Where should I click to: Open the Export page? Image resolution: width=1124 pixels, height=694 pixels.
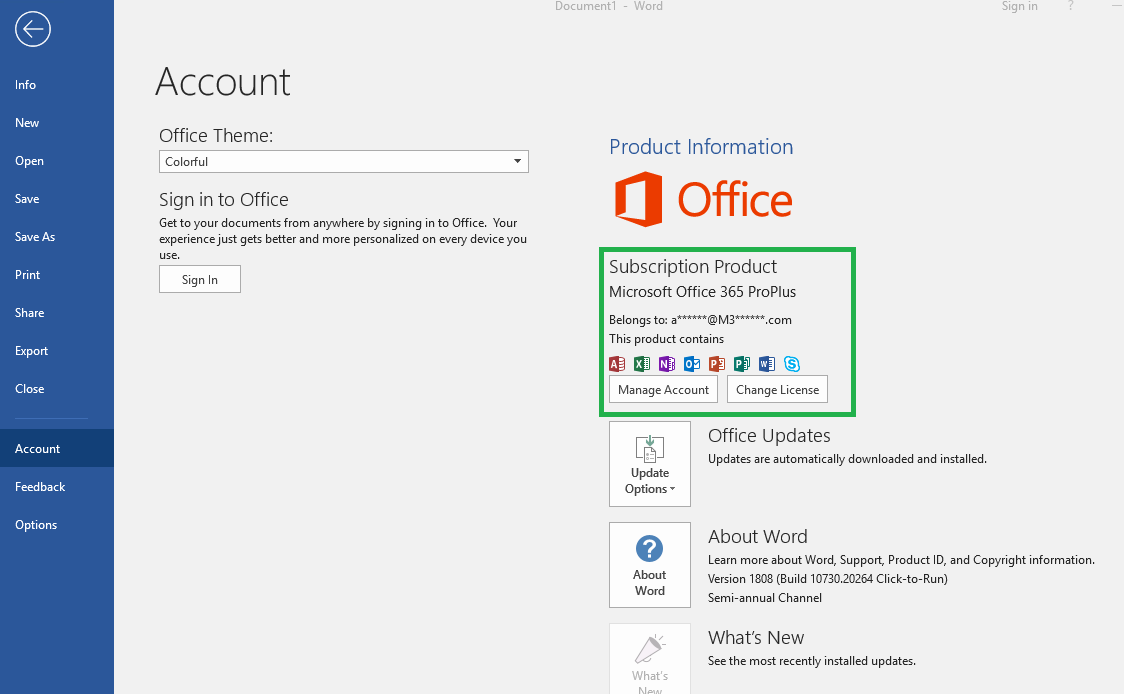coord(57,351)
